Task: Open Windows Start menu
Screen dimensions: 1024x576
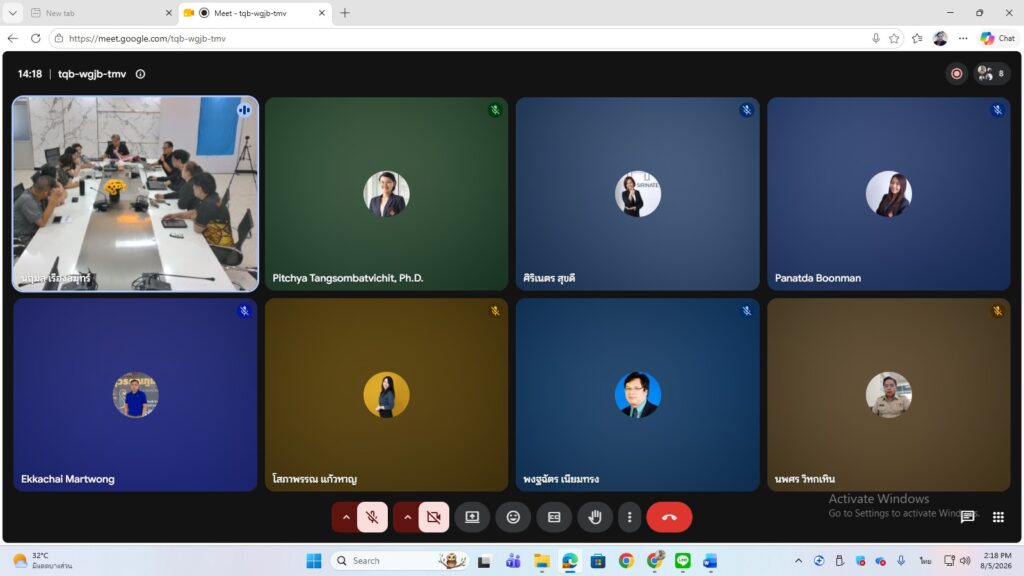Action: [x=314, y=561]
